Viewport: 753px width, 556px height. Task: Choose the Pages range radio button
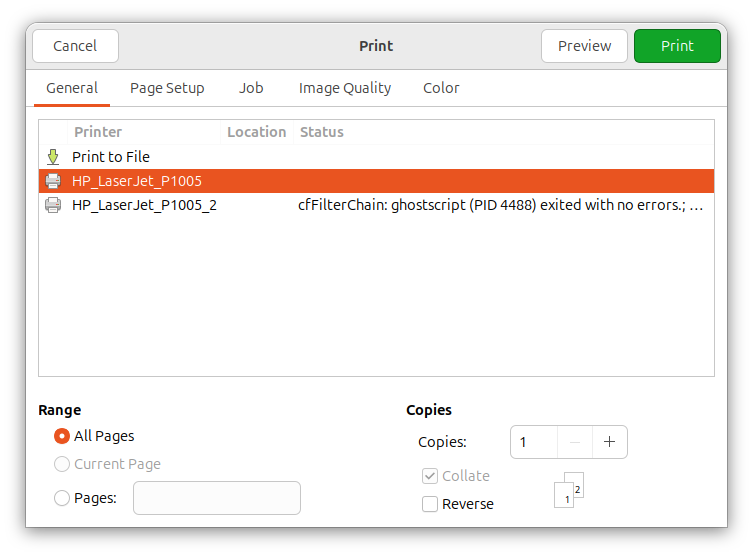coord(62,498)
